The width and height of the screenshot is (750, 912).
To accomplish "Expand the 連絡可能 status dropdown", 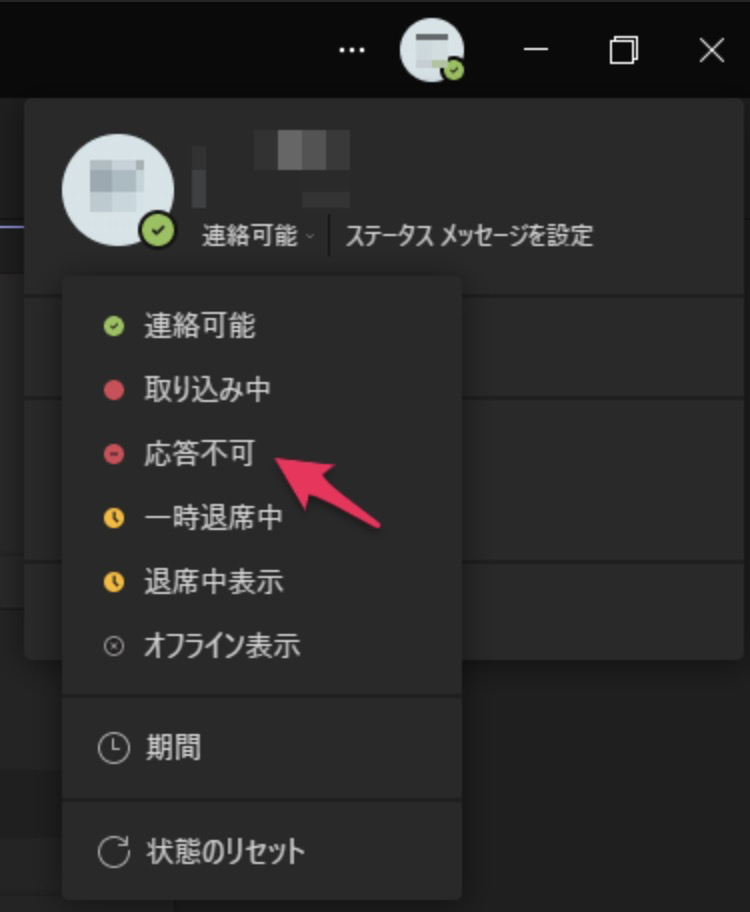I will tap(257, 236).
